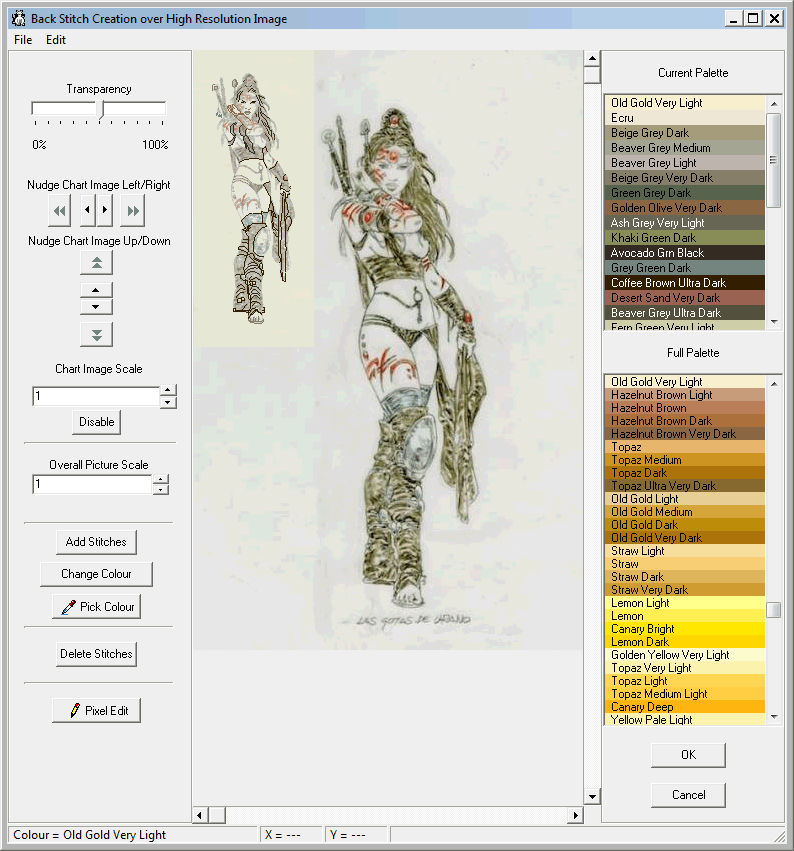This screenshot has height=851, width=794.
Task: Increase Overall Picture Scale value
Action: (x=161, y=480)
